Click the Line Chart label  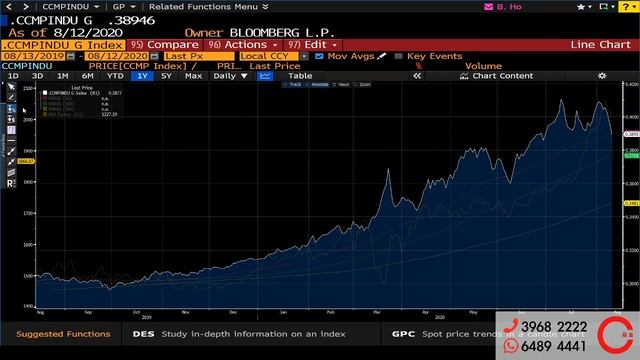tap(600, 45)
